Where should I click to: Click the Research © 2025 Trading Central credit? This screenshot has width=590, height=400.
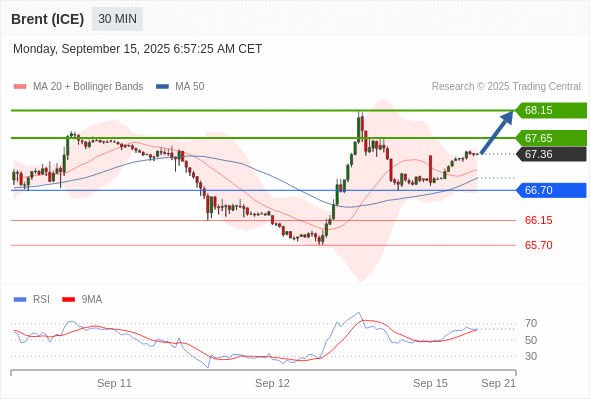pyautogui.click(x=506, y=87)
